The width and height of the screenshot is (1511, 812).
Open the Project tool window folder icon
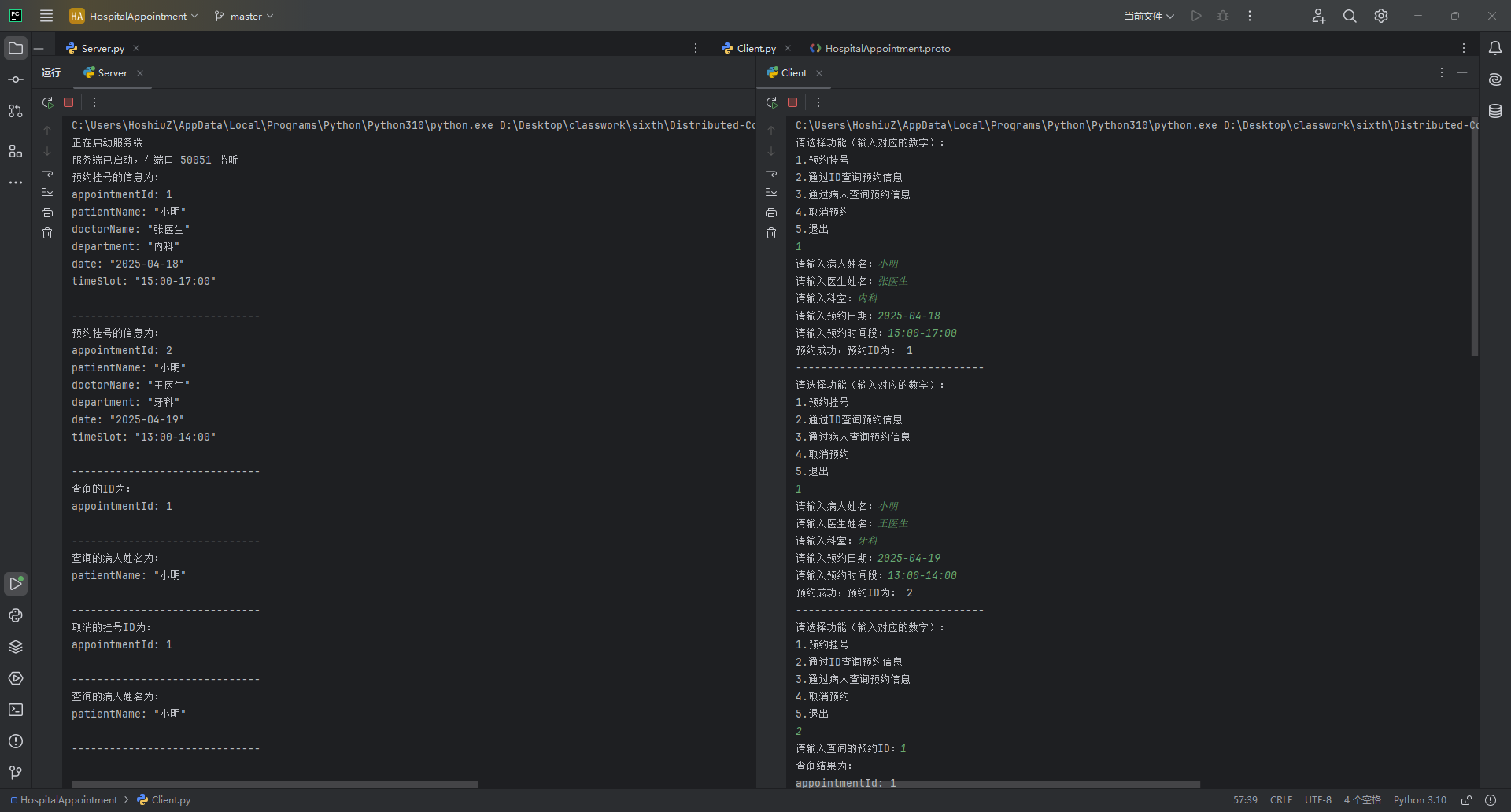click(x=16, y=48)
